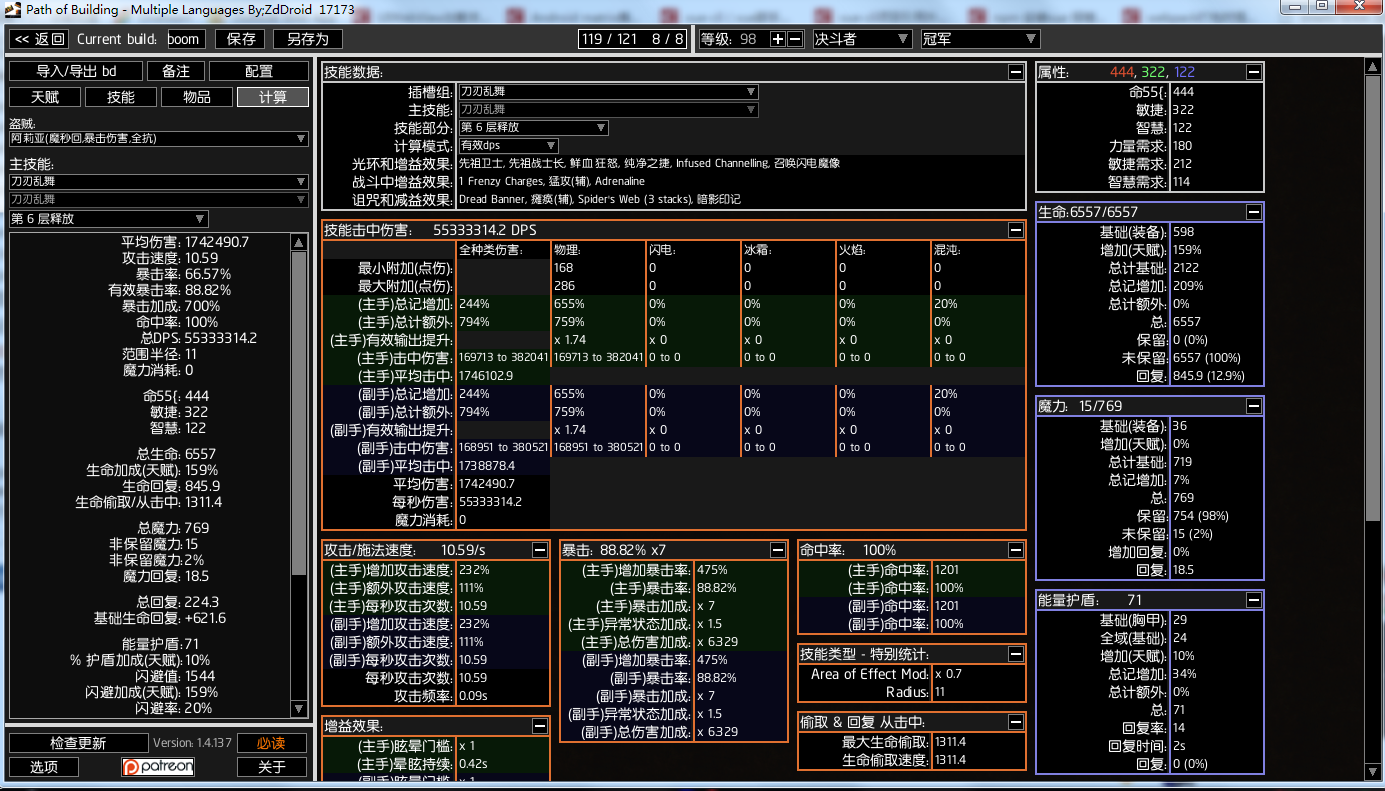Click the 攻击频率 0.09s value
Image resolution: width=1385 pixels, height=791 pixels.
click(473, 696)
